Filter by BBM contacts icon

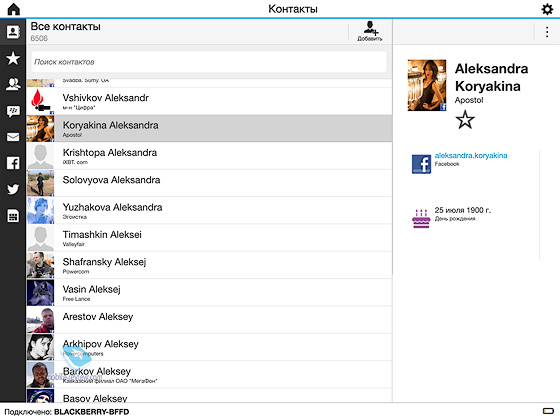click(x=13, y=111)
